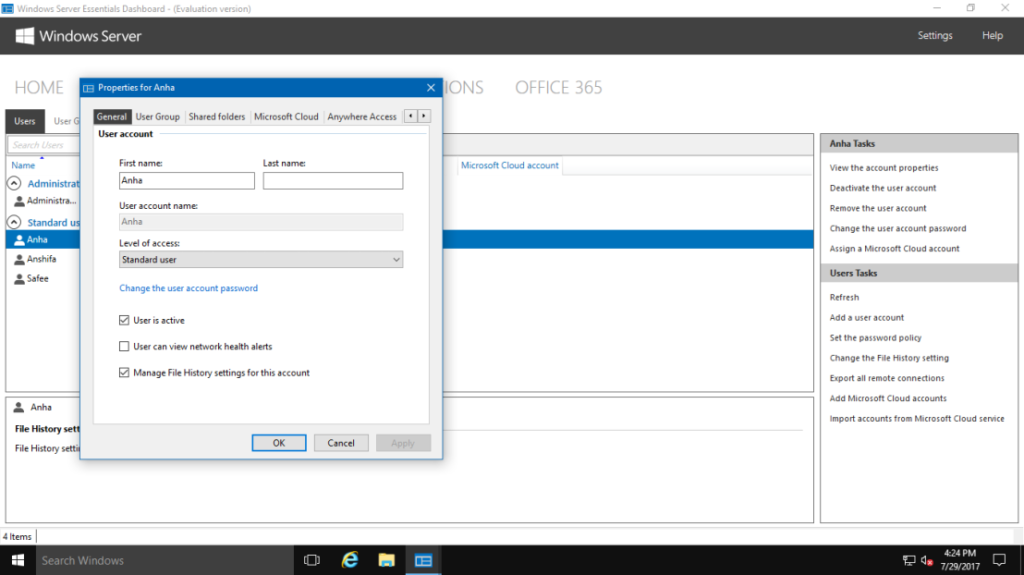Click task-pane Change the user account password
The height and width of the screenshot is (575, 1024).
(897, 229)
